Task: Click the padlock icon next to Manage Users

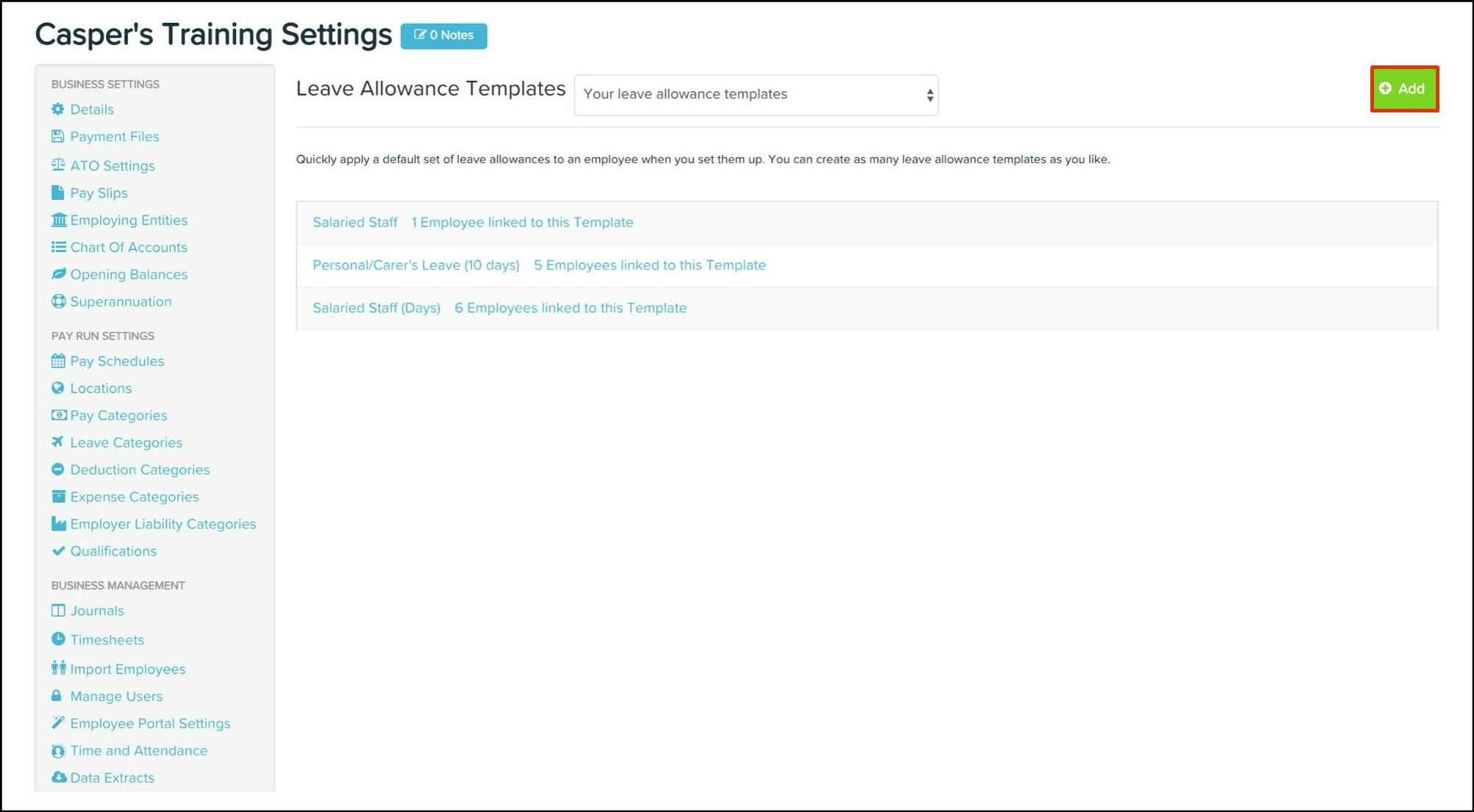Action: [57, 696]
